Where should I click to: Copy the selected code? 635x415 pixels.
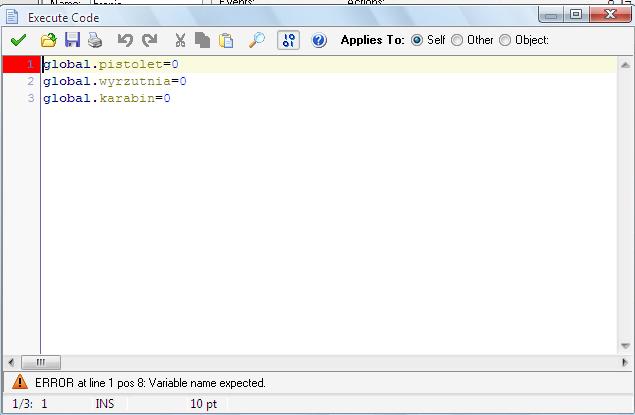point(203,41)
